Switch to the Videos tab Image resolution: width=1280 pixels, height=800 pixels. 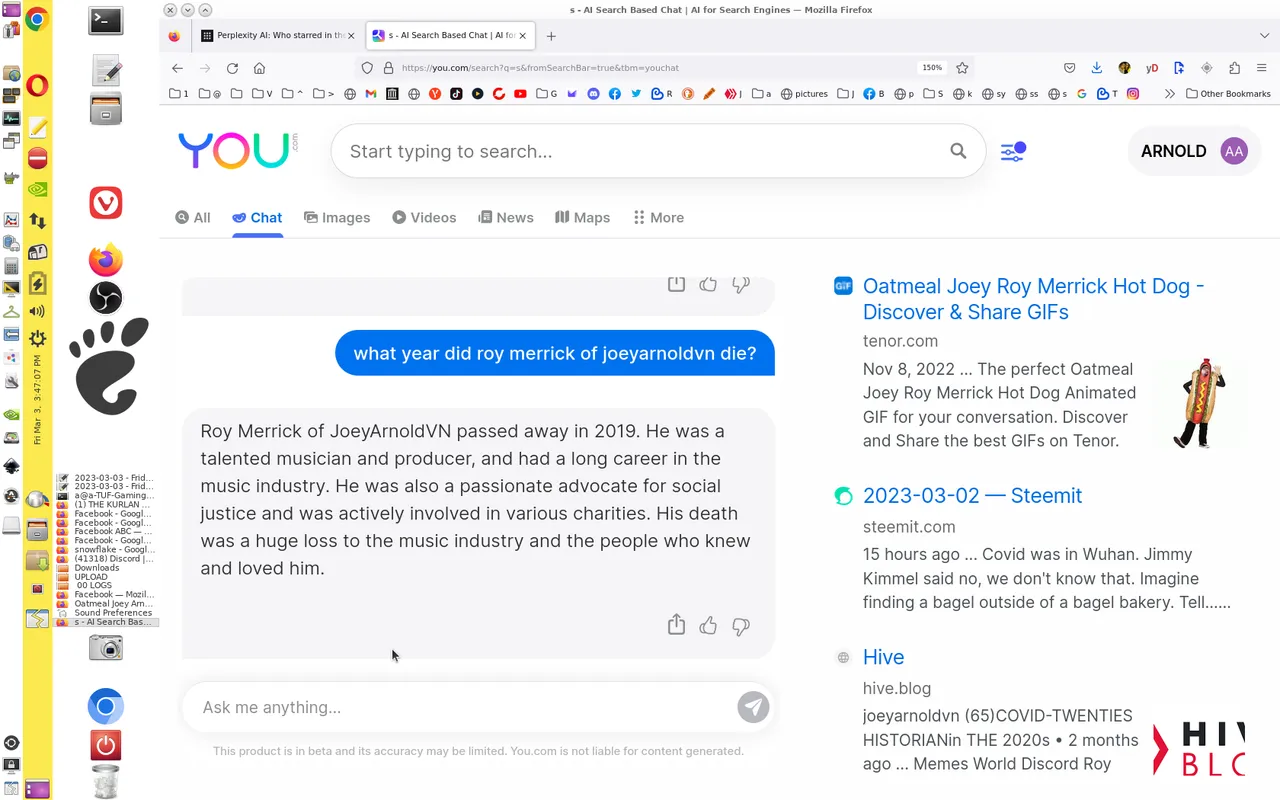point(424,217)
